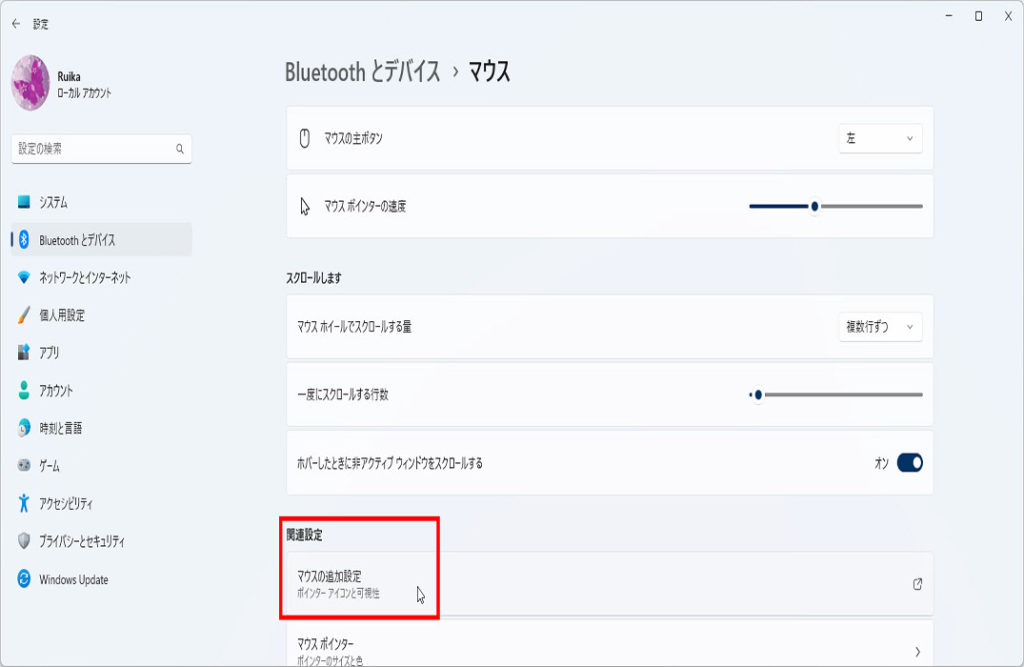Screen dimensions: 1024x667
Task: Click the back arrow icon in title bar
Action: pyautogui.click(x=15, y=24)
